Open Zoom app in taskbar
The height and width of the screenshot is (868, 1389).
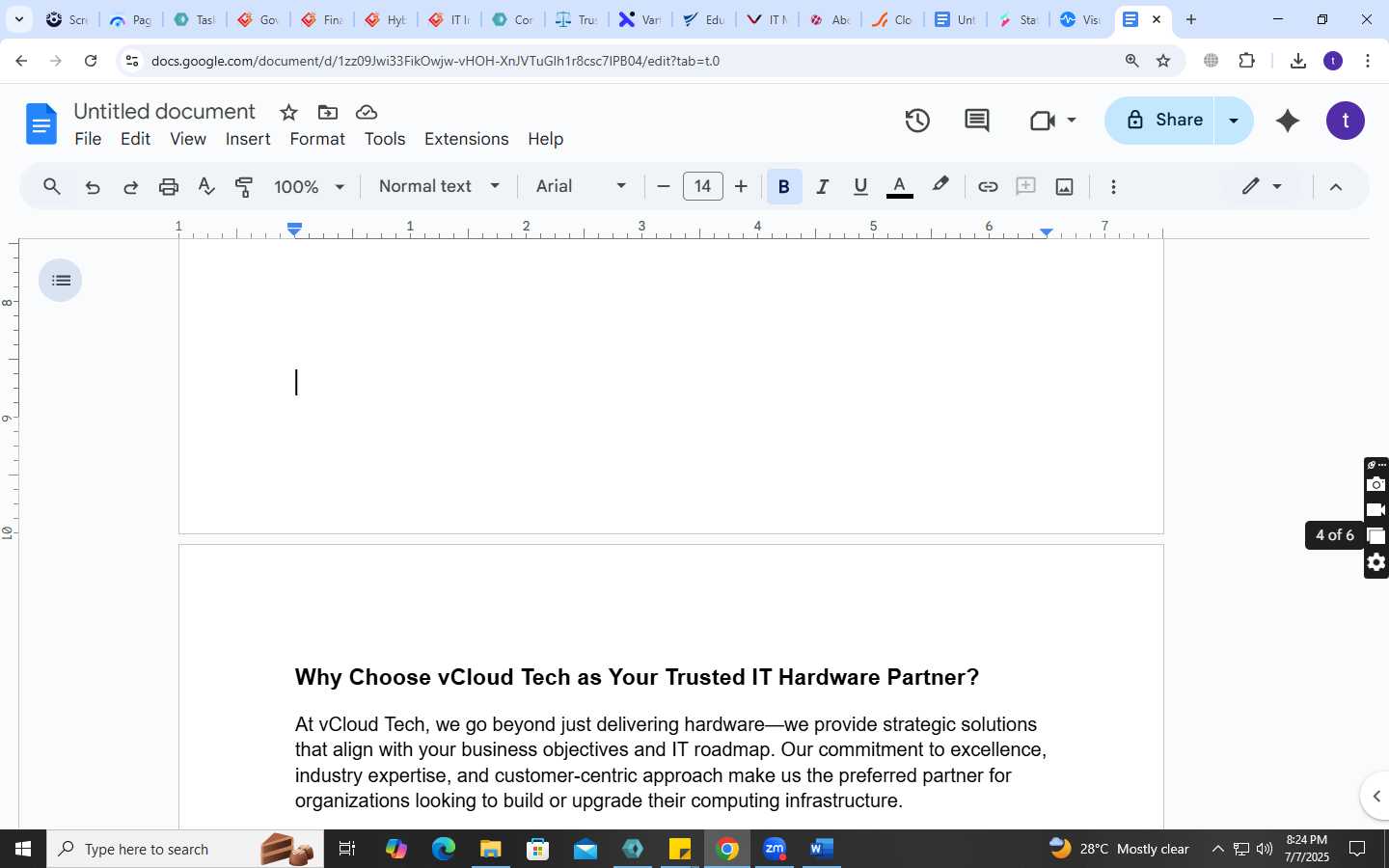(775, 849)
